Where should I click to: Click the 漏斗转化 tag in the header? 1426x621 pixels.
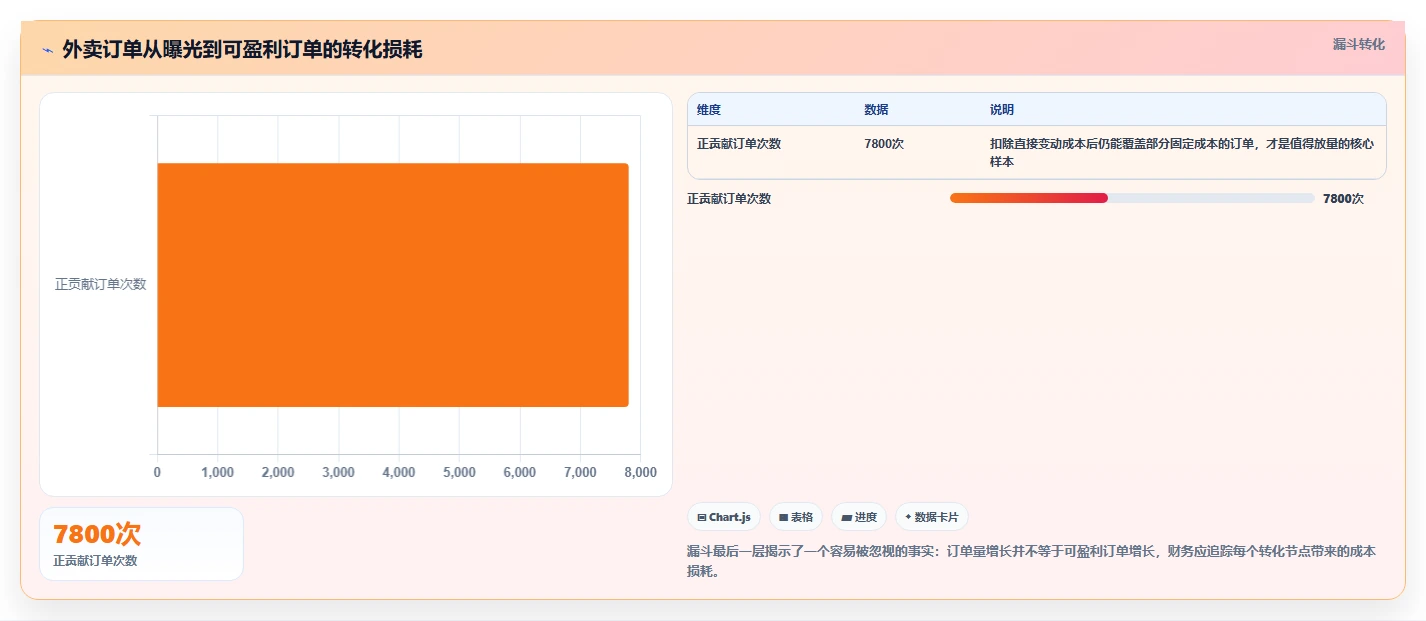click(x=1359, y=44)
